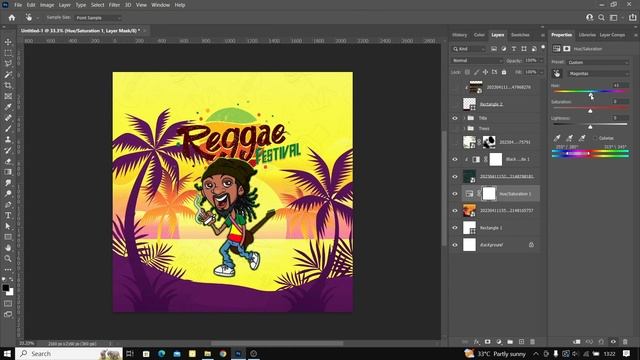Screen dimensions: 640x360
Task: Switch to the Layer Comps tab
Action: (x=612, y=35)
